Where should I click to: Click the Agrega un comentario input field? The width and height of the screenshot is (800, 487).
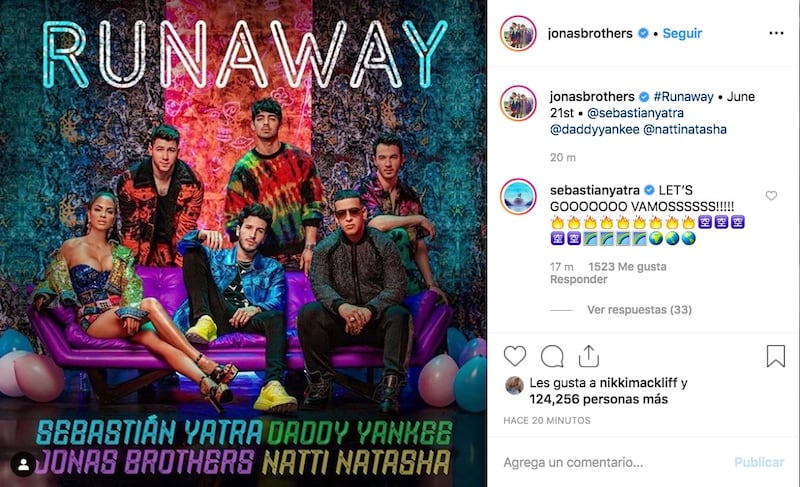[x=612, y=463]
